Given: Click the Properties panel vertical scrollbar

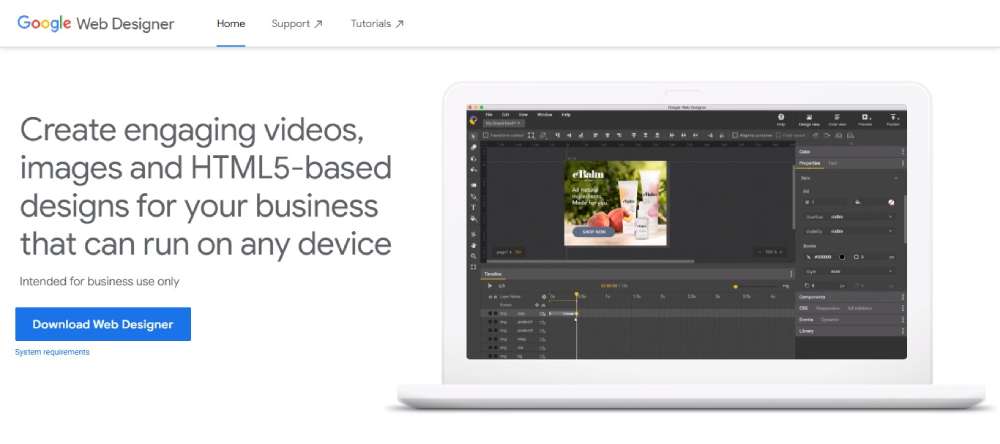Looking at the screenshot, I should point(905,217).
